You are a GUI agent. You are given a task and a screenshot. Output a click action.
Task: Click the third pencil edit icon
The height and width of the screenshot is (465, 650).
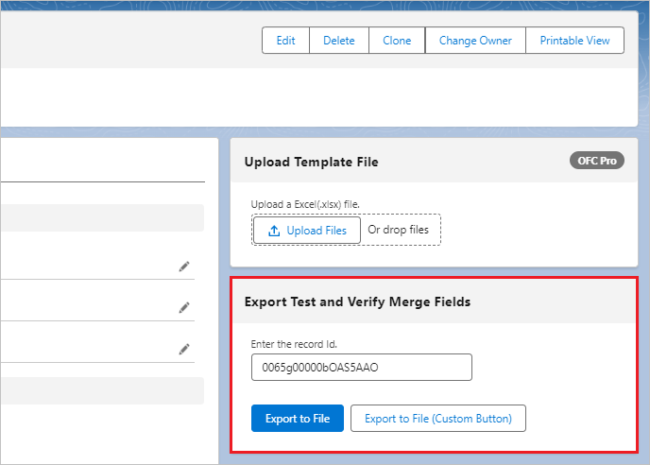coord(184,349)
